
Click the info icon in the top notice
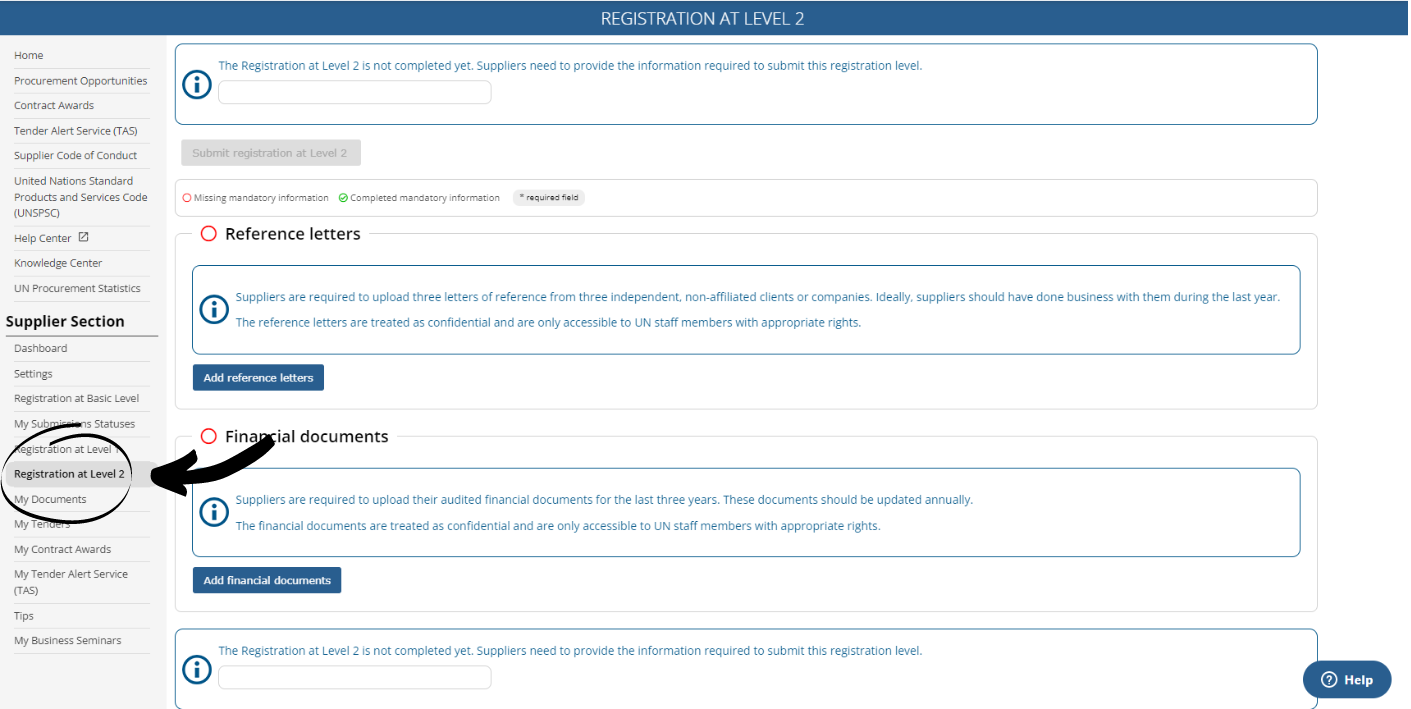coord(197,85)
